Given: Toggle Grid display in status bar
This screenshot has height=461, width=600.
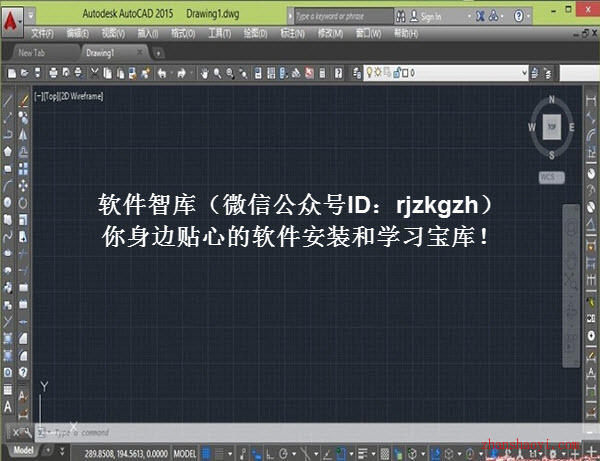Looking at the screenshot, I should point(206,454).
